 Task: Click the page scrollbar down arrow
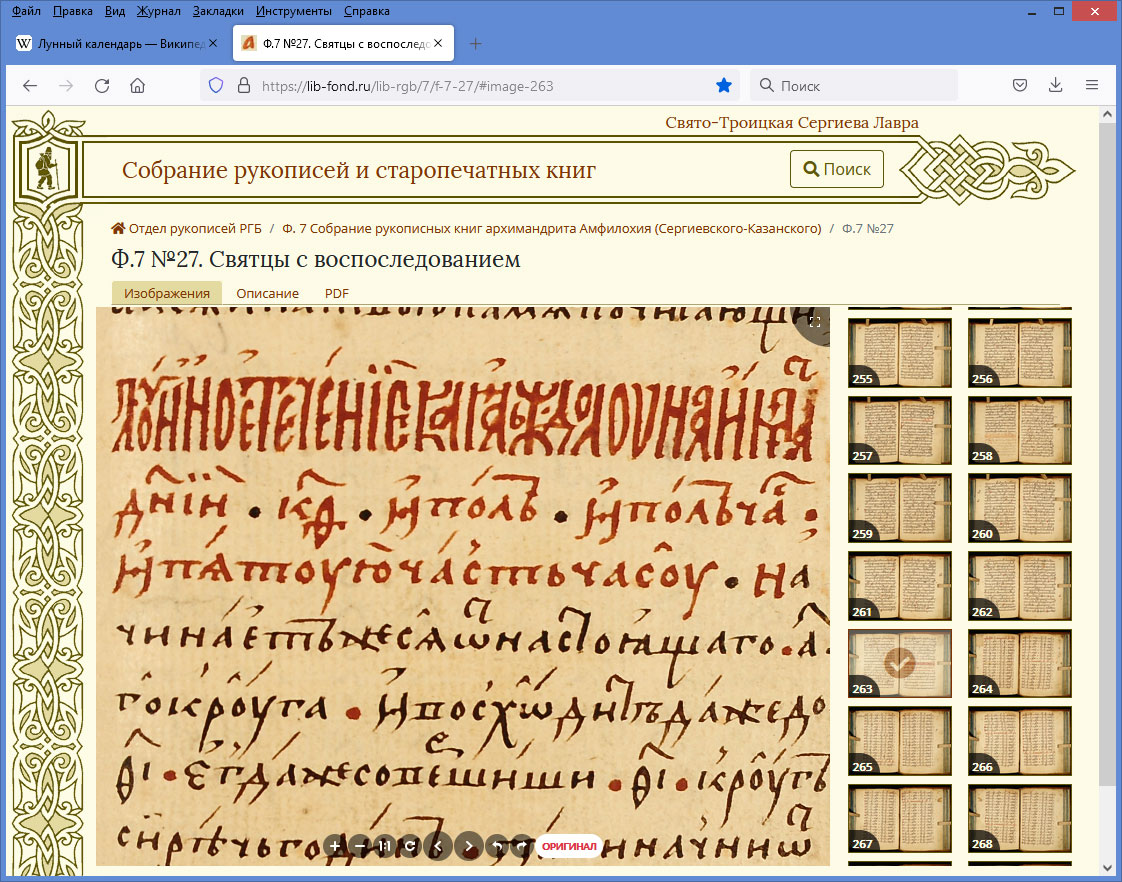click(x=1107, y=868)
